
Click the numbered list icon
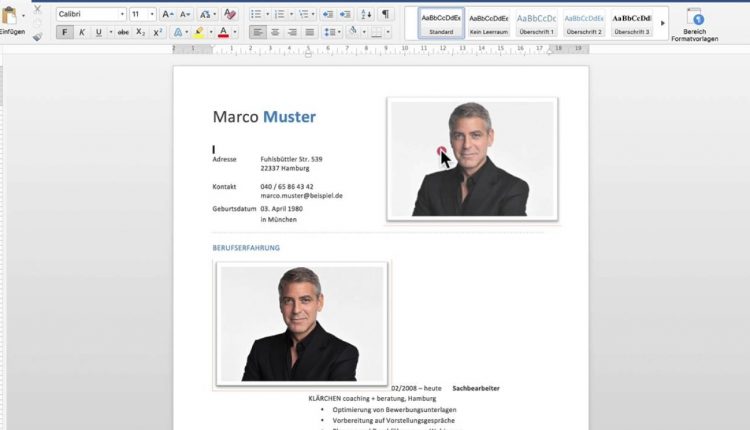[280, 14]
